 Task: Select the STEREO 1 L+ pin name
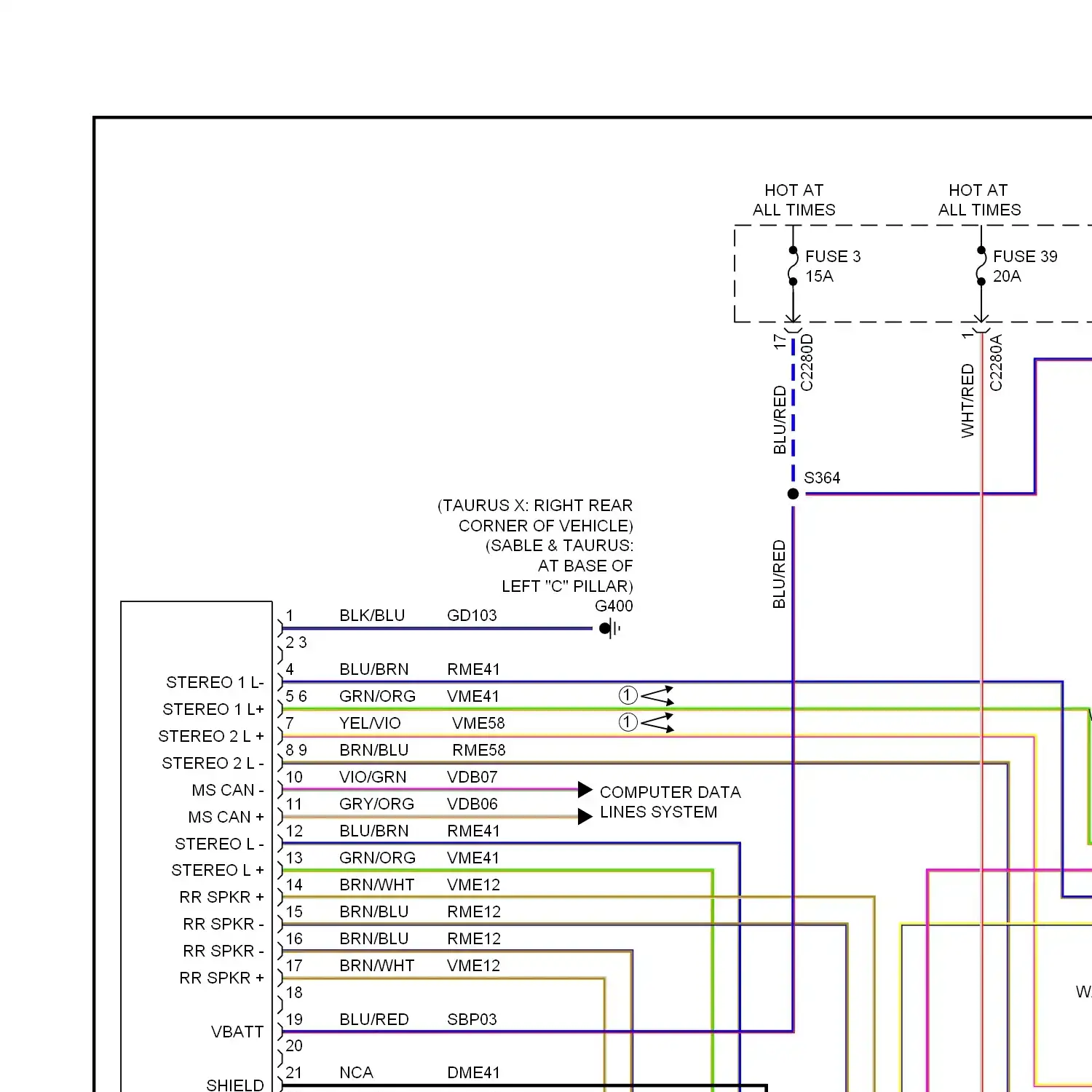pyautogui.click(x=213, y=709)
